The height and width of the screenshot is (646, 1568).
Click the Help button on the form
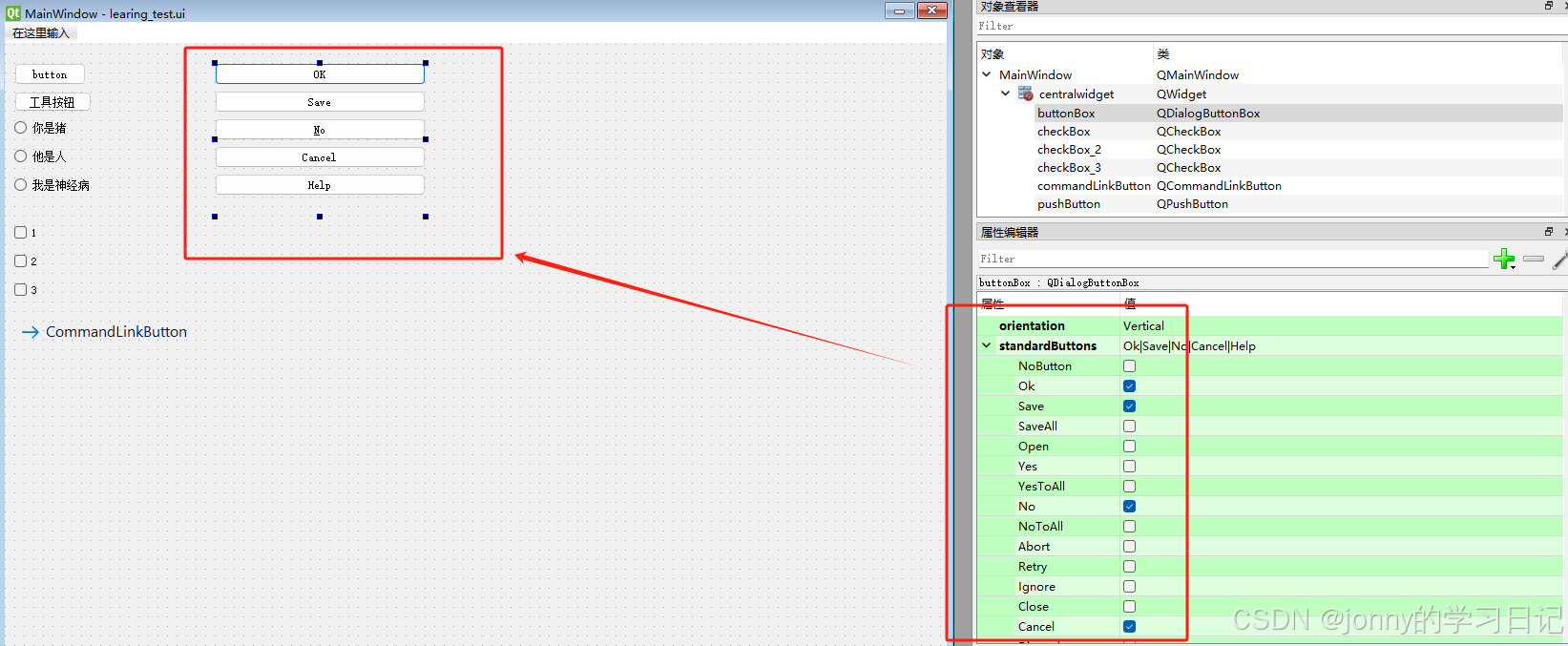tap(320, 184)
